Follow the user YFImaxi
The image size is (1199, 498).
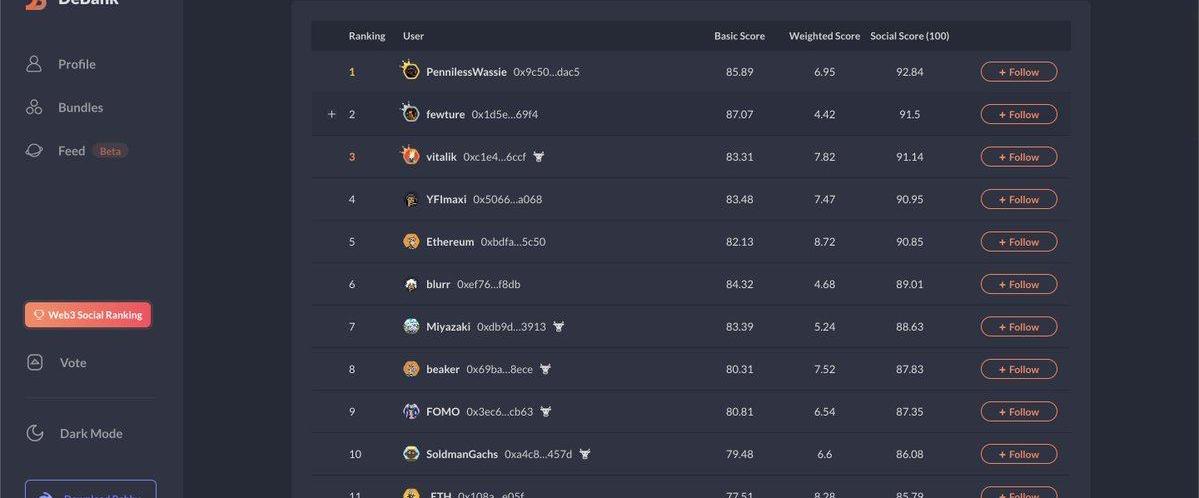point(1018,199)
